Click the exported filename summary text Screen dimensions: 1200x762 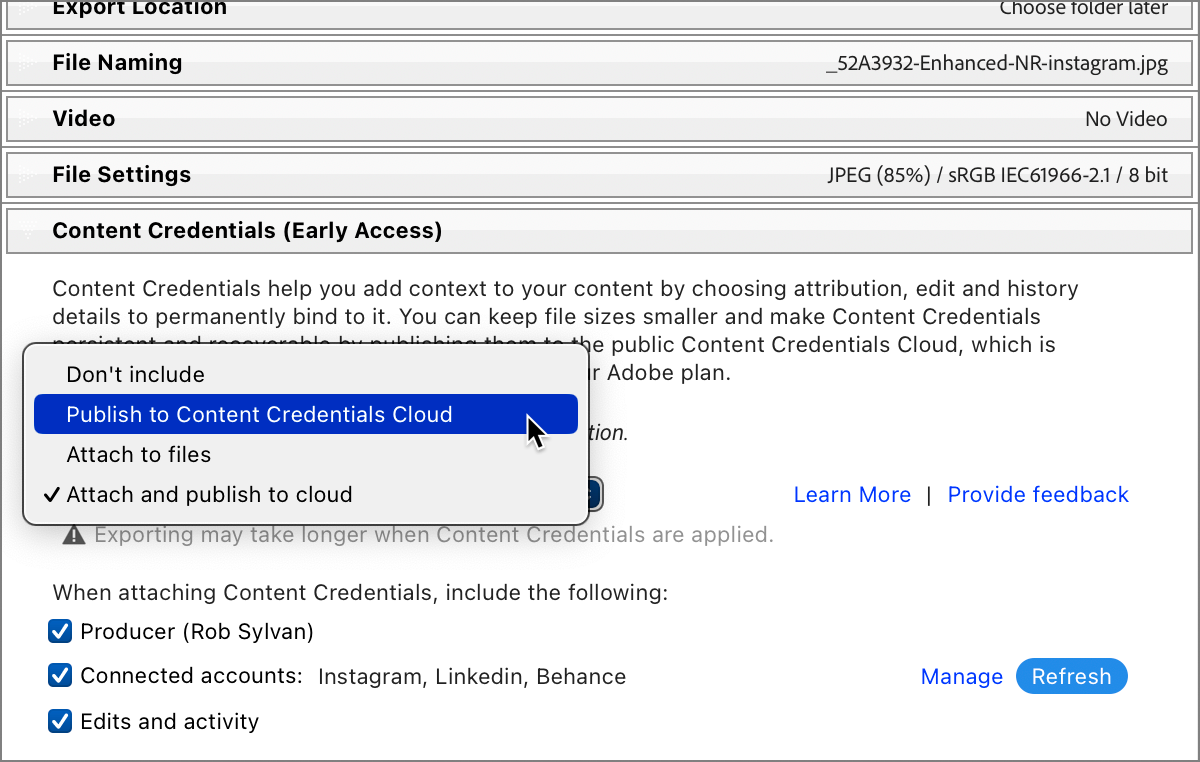996,64
